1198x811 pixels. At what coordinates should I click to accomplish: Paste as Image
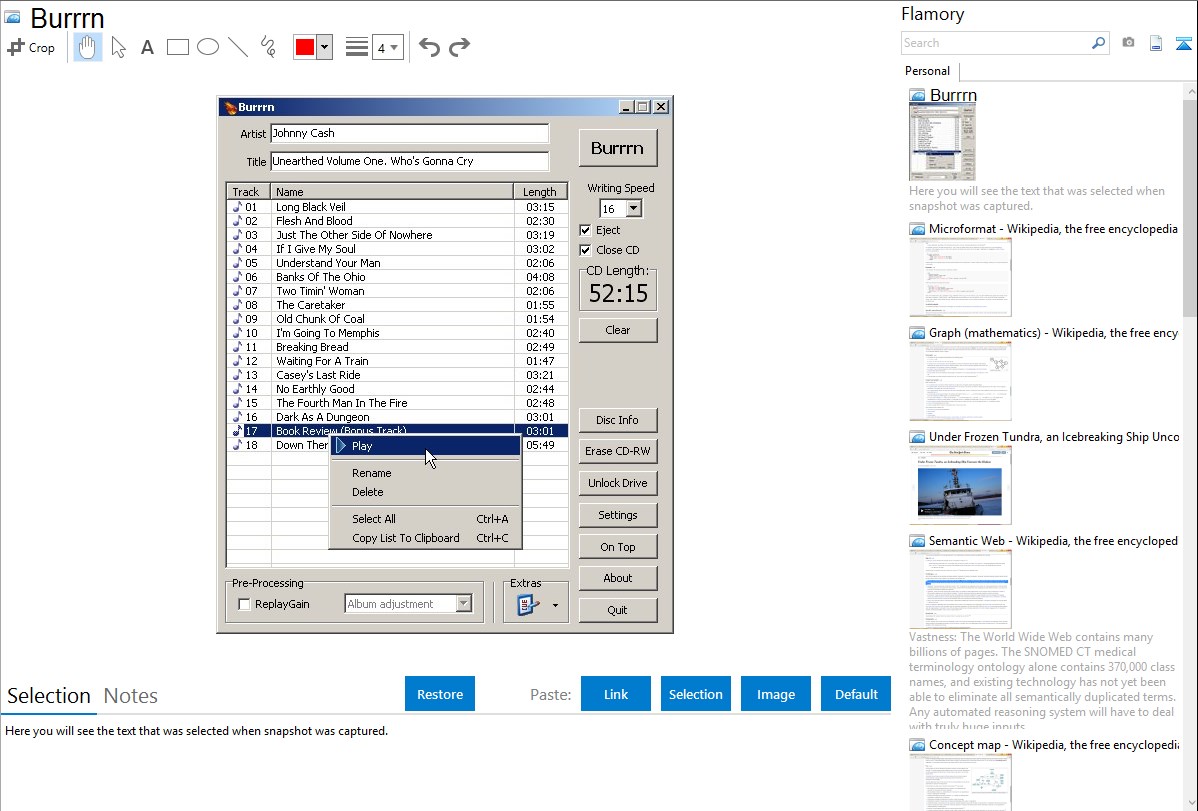click(775, 694)
